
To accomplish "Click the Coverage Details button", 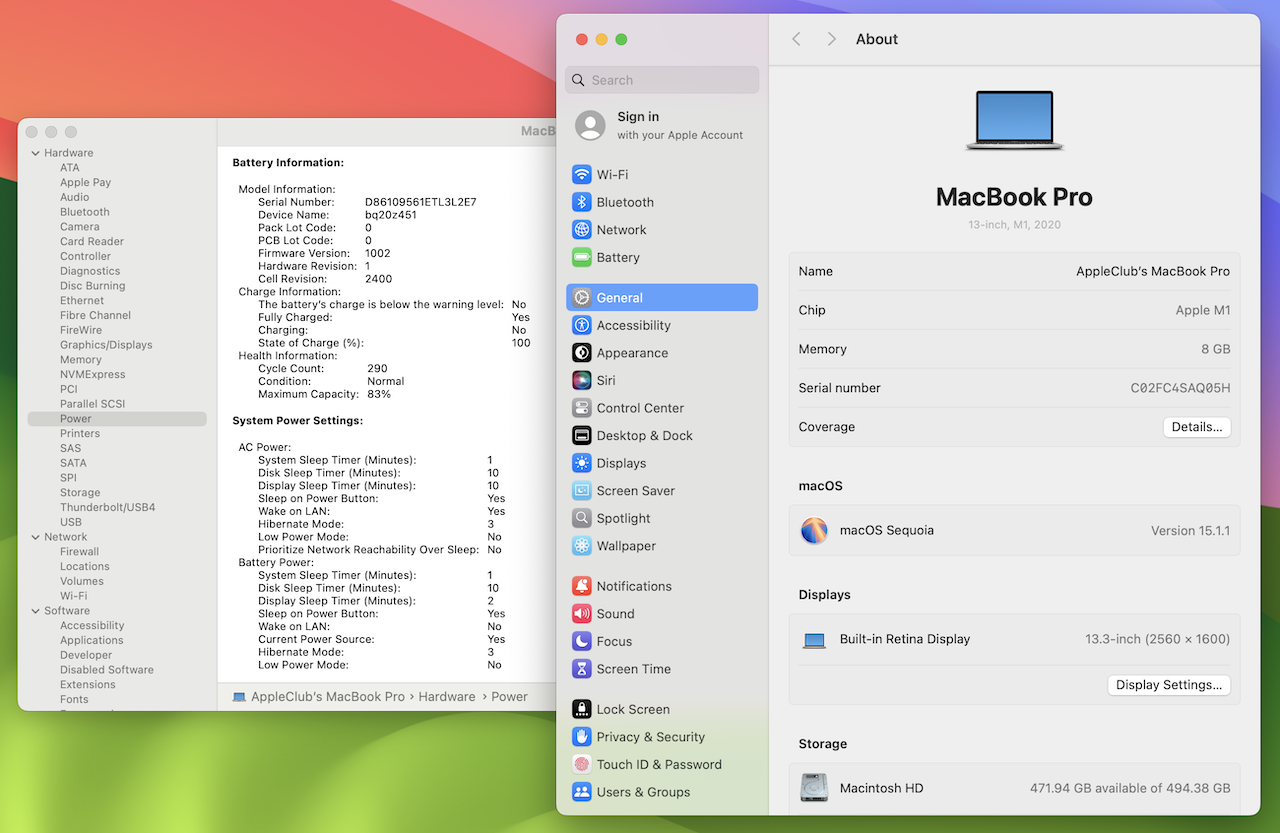I will pyautogui.click(x=1197, y=427).
